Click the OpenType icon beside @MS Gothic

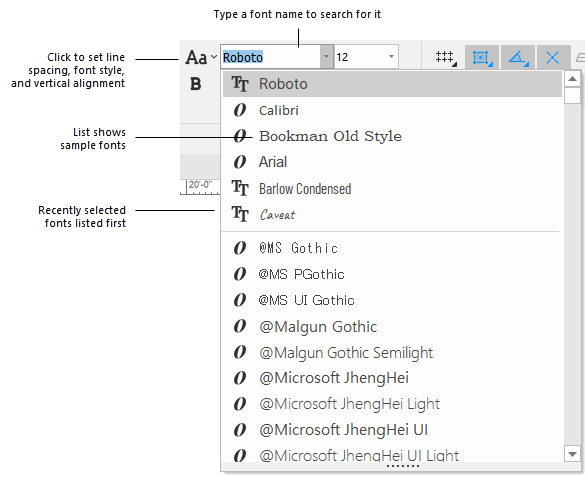click(x=240, y=248)
